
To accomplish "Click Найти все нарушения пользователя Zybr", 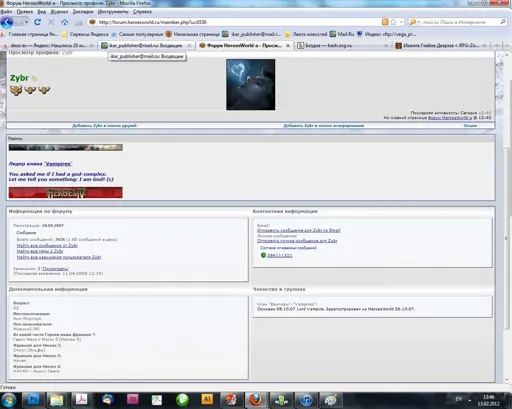I will point(59,257).
